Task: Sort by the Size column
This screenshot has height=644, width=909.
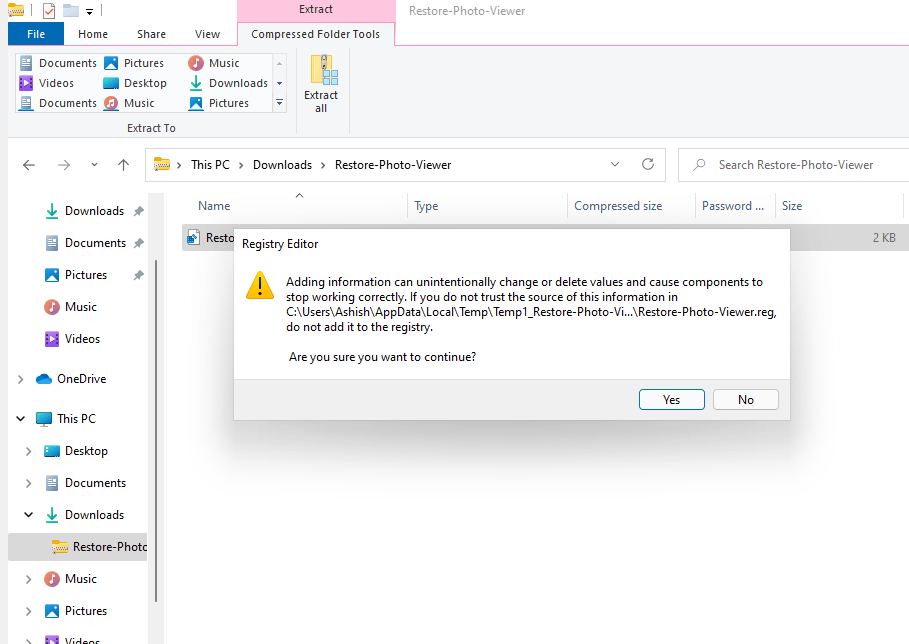Action: coord(792,206)
